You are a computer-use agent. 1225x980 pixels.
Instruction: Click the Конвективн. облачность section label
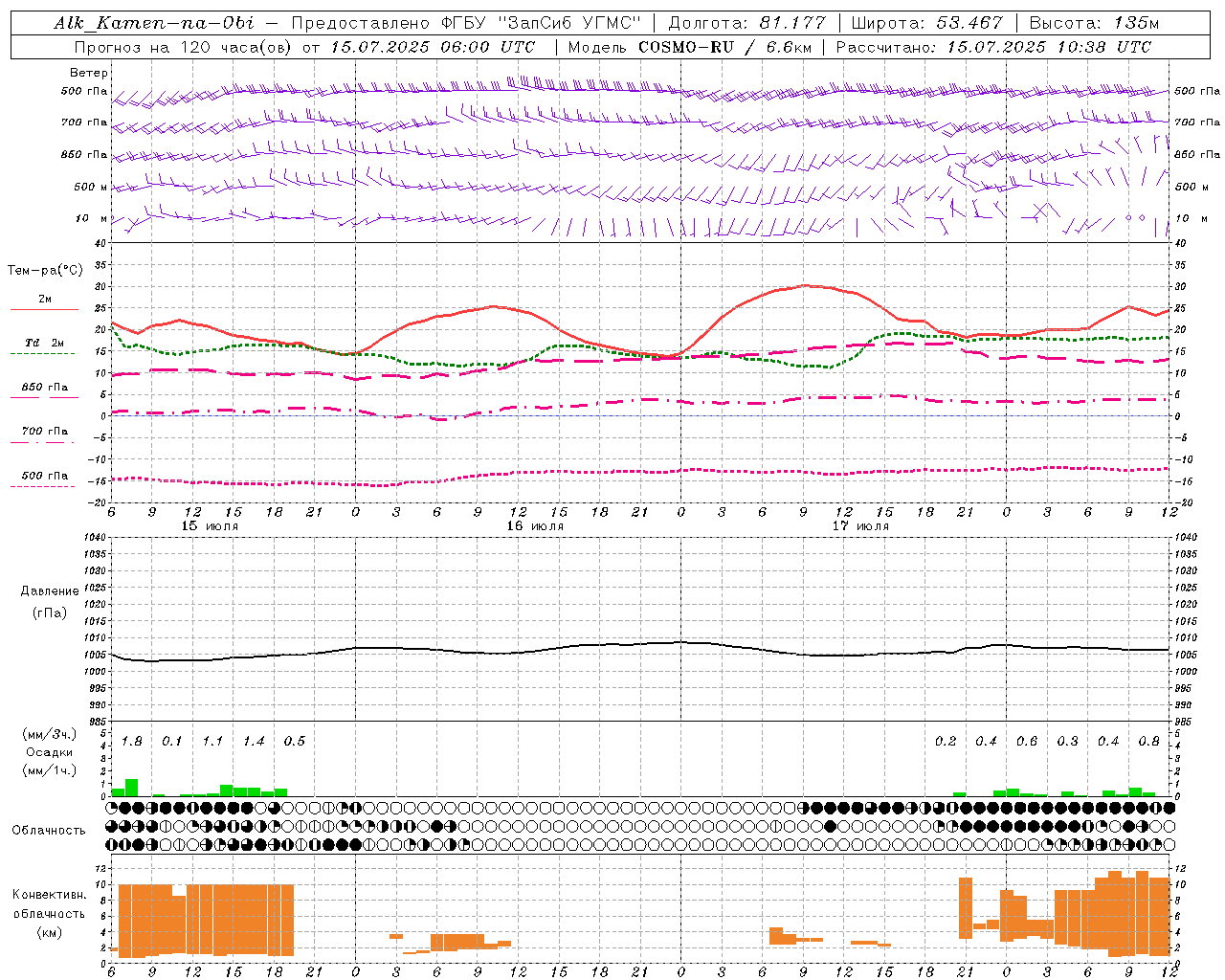point(49,903)
